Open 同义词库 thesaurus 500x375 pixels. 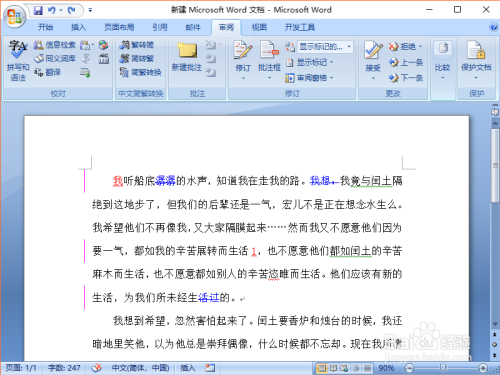55,59
